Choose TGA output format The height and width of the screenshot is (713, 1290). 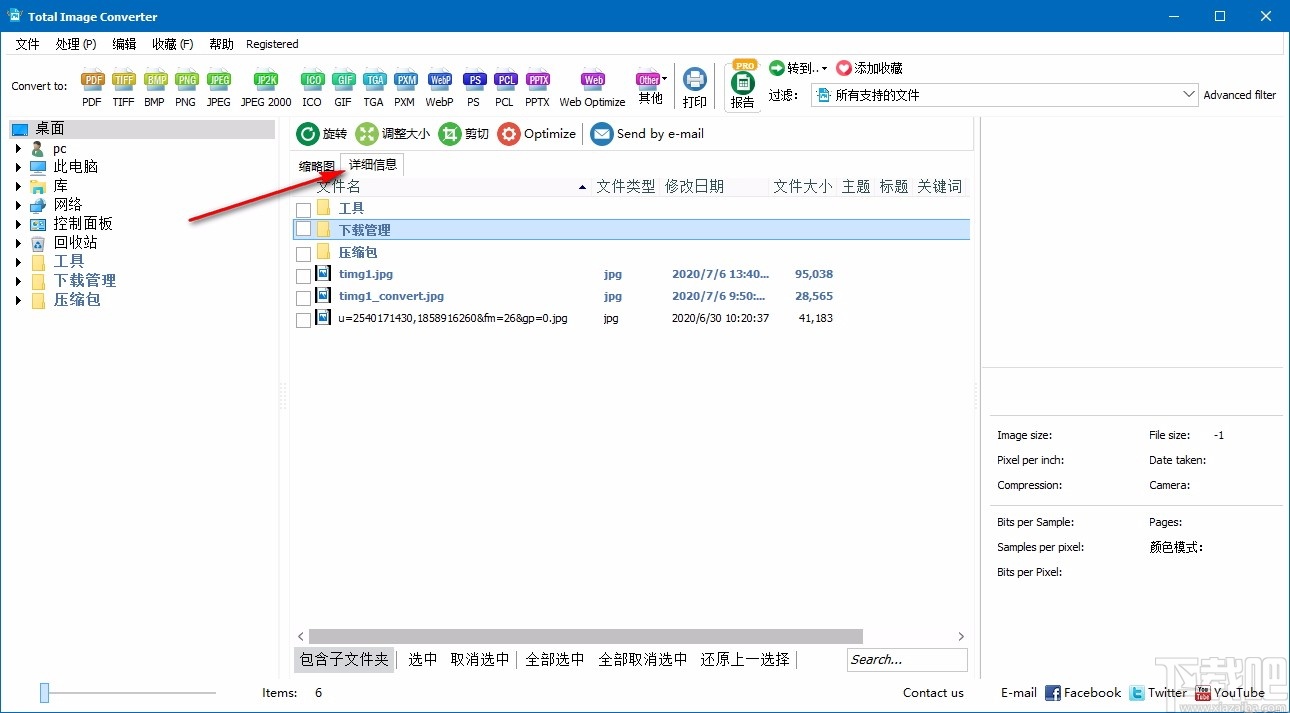(x=374, y=88)
